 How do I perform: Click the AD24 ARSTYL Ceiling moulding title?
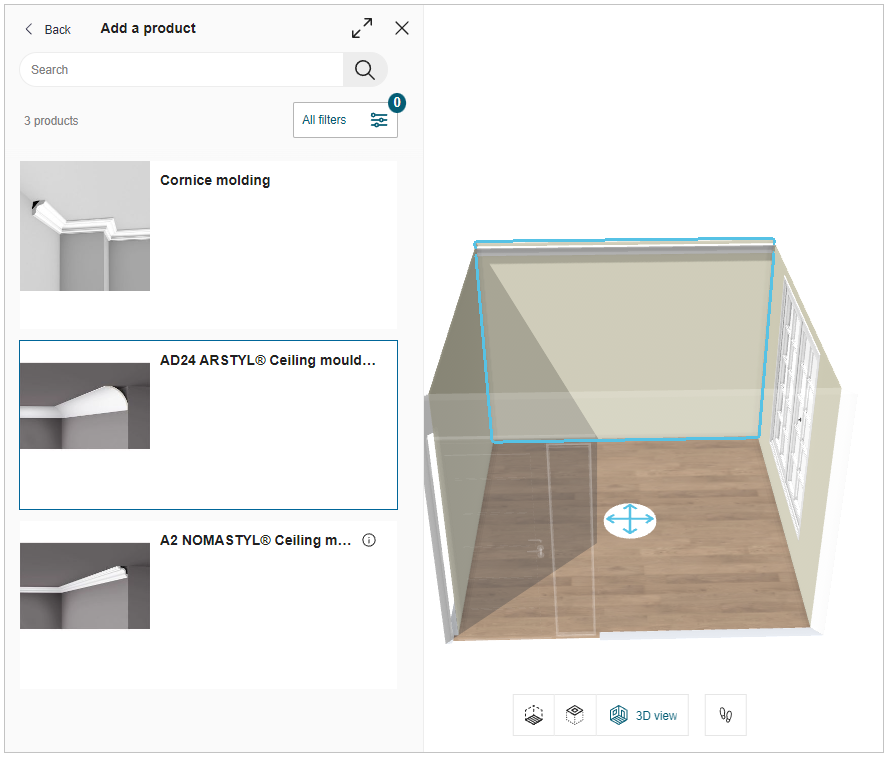pyautogui.click(x=267, y=361)
